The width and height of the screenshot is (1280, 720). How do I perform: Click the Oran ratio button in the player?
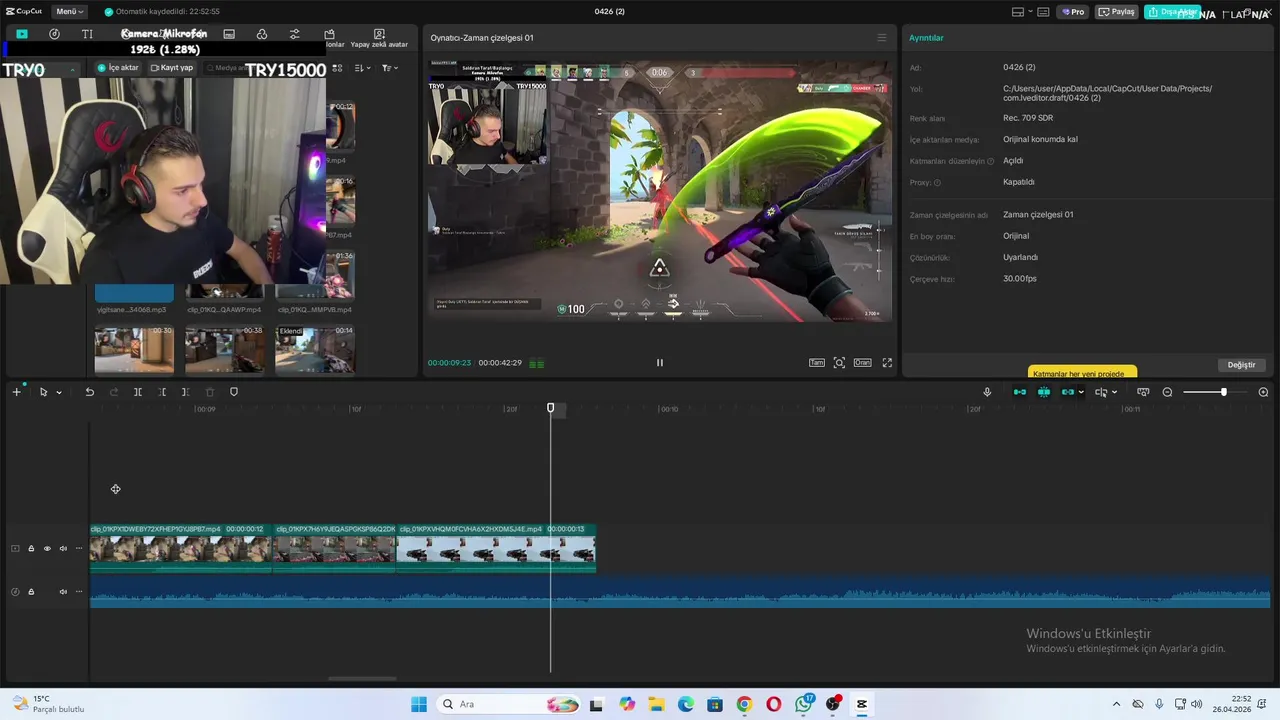(x=862, y=363)
